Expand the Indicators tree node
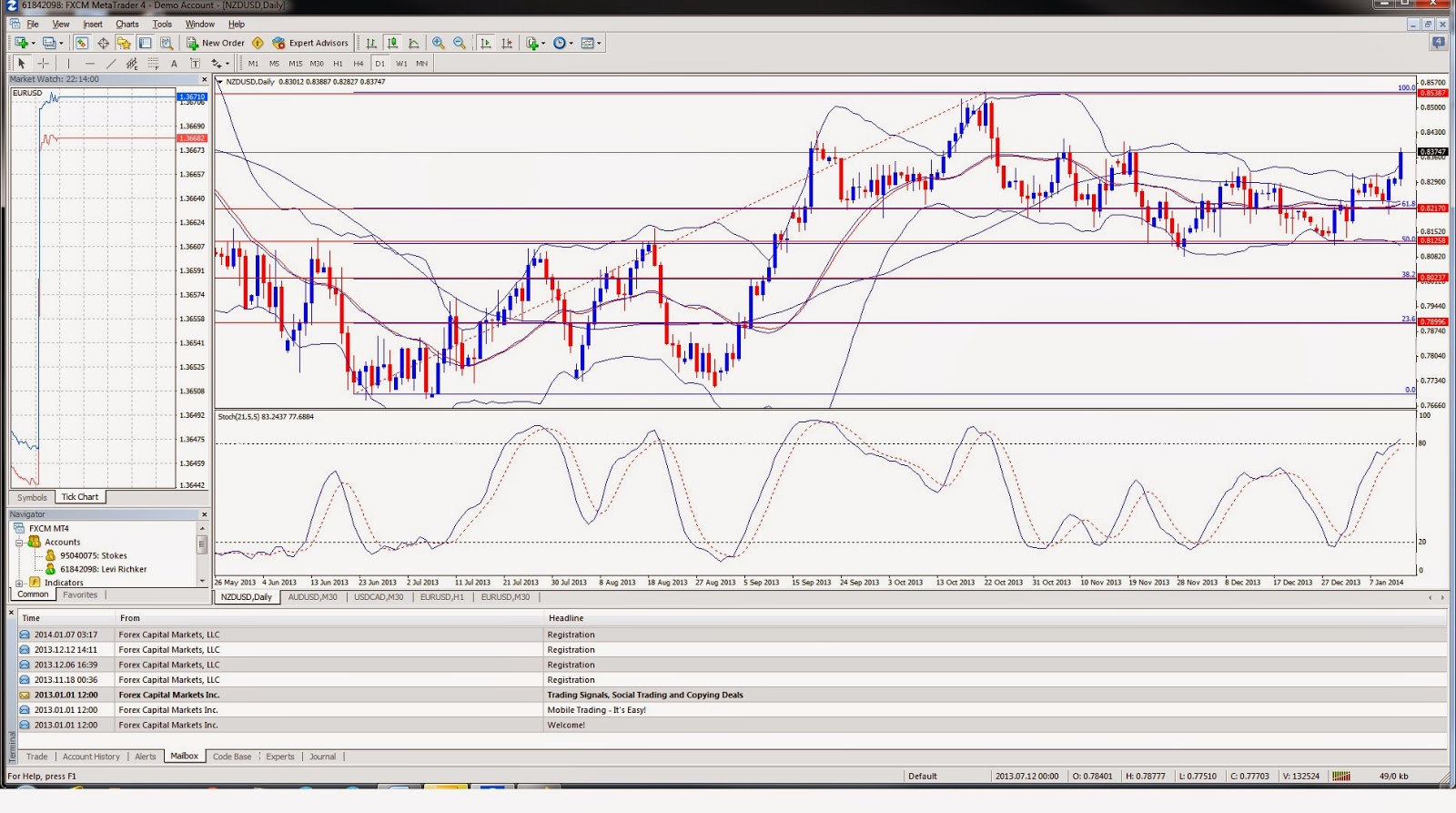Viewport: 1456px width, 813px height. tap(19, 583)
